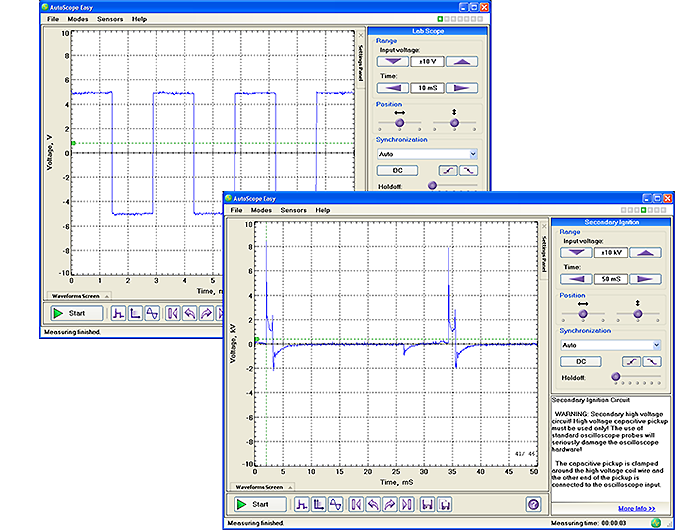Click the second save icon in Secondary Ignition toolbar
Screen dimensions: 675x530
[445, 504]
